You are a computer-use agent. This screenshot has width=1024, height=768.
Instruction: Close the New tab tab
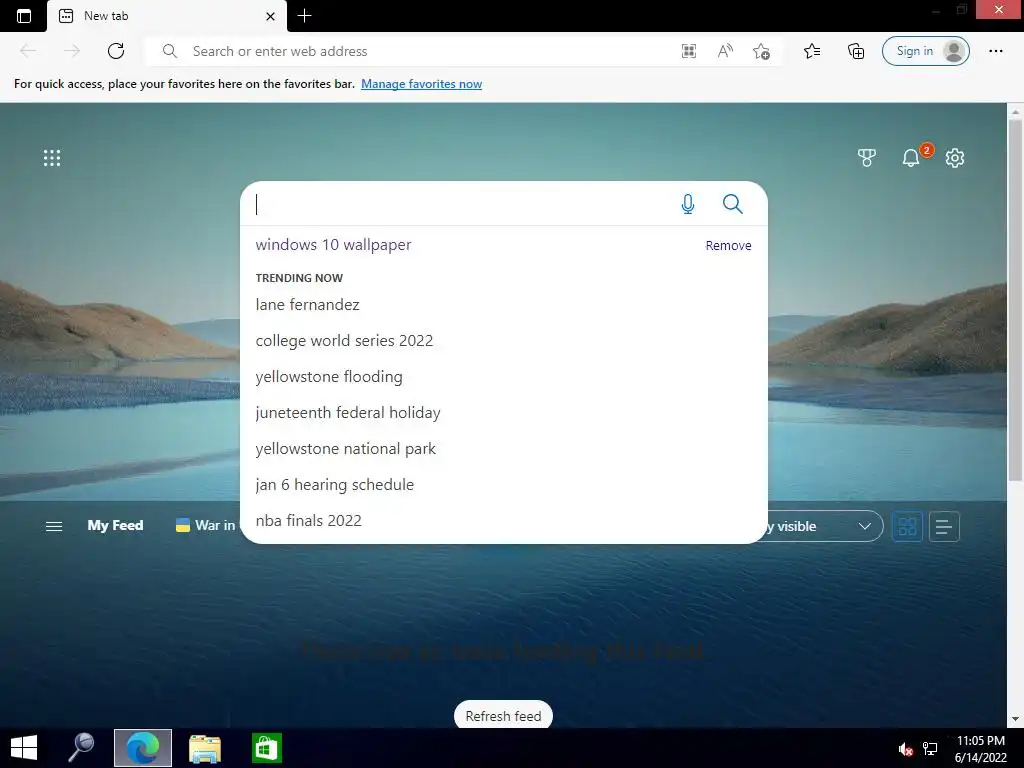270,16
